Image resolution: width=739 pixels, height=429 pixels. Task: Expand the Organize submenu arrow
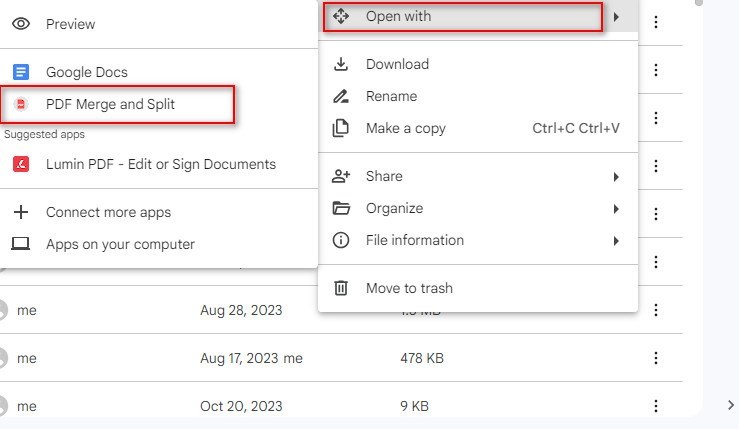(616, 209)
